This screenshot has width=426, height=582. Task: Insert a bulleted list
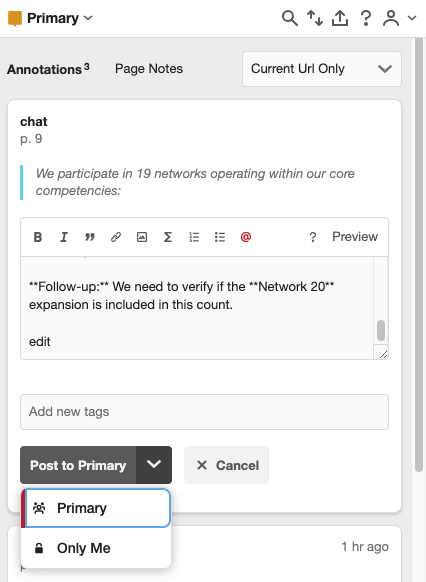click(x=220, y=237)
